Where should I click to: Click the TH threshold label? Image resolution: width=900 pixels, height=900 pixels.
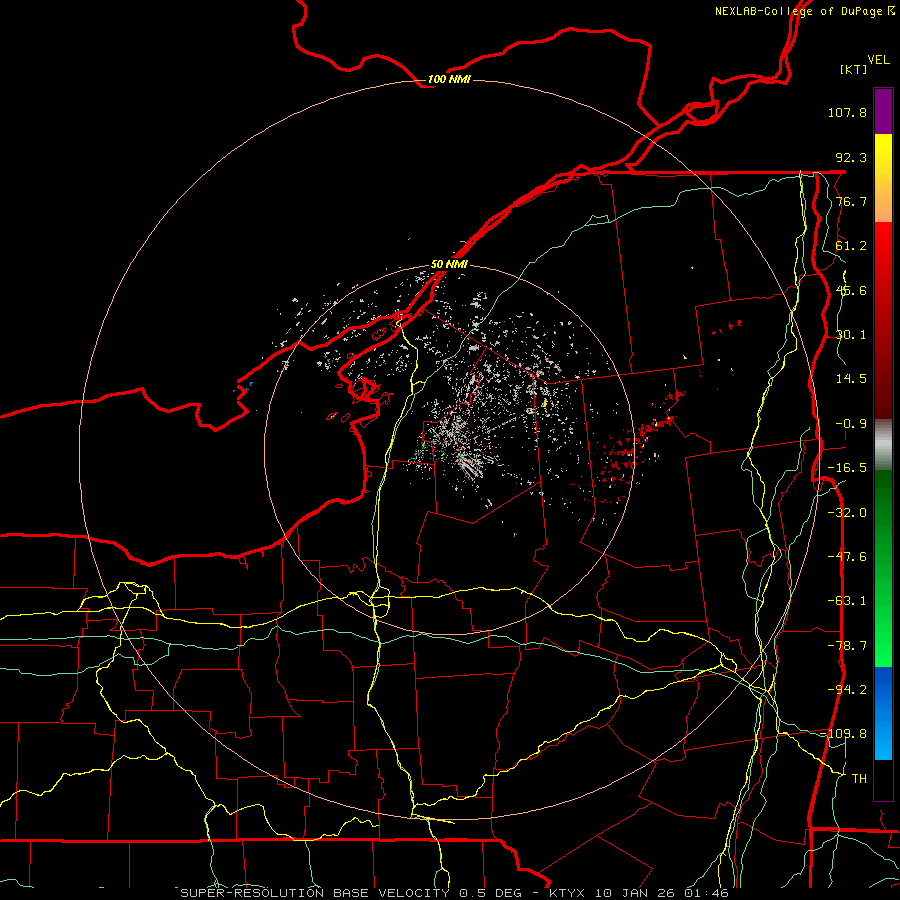[x=859, y=779]
